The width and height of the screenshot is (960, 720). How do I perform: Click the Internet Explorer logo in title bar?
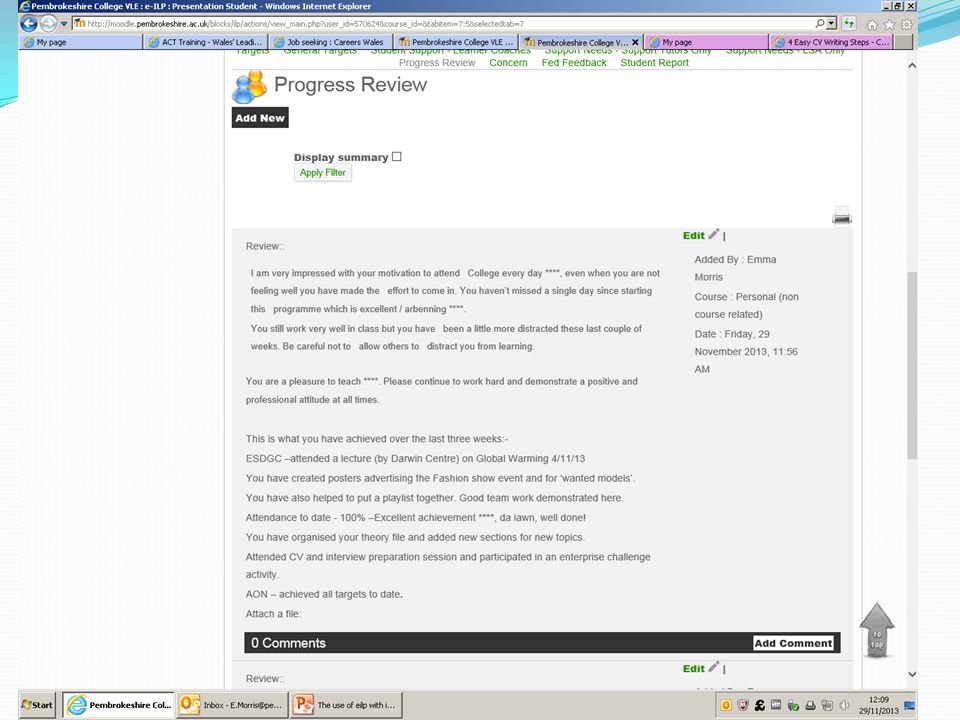[24, 6]
